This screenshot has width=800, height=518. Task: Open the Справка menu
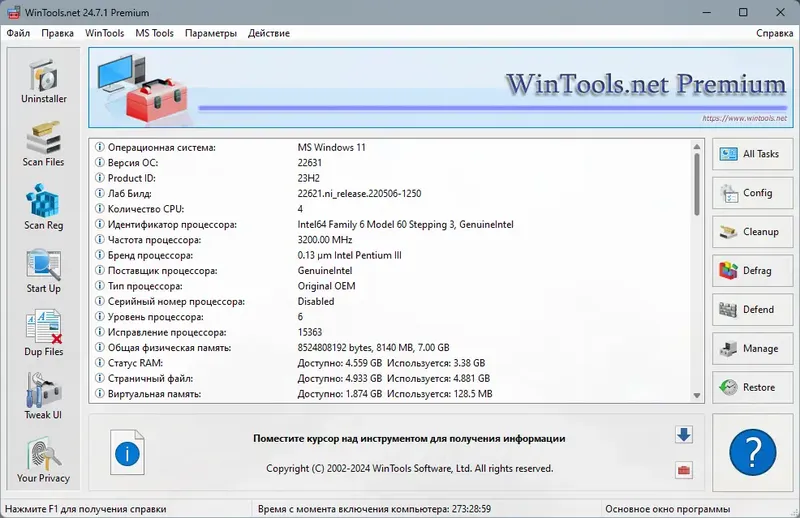(x=774, y=33)
